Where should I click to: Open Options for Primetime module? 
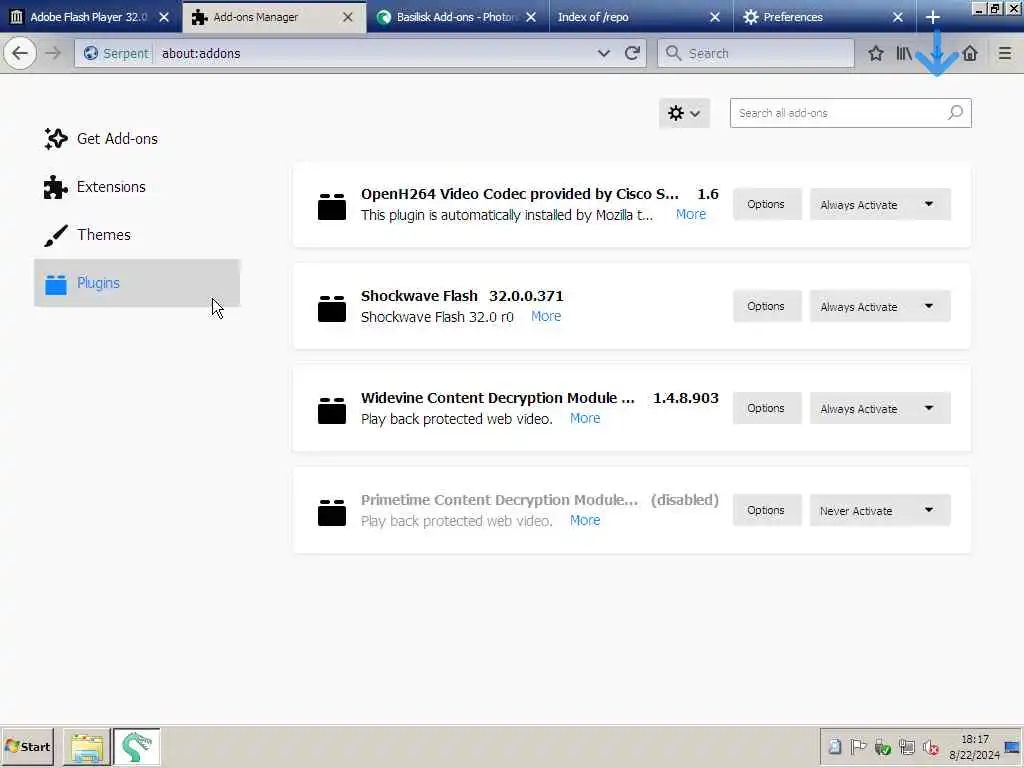[766, 510]
